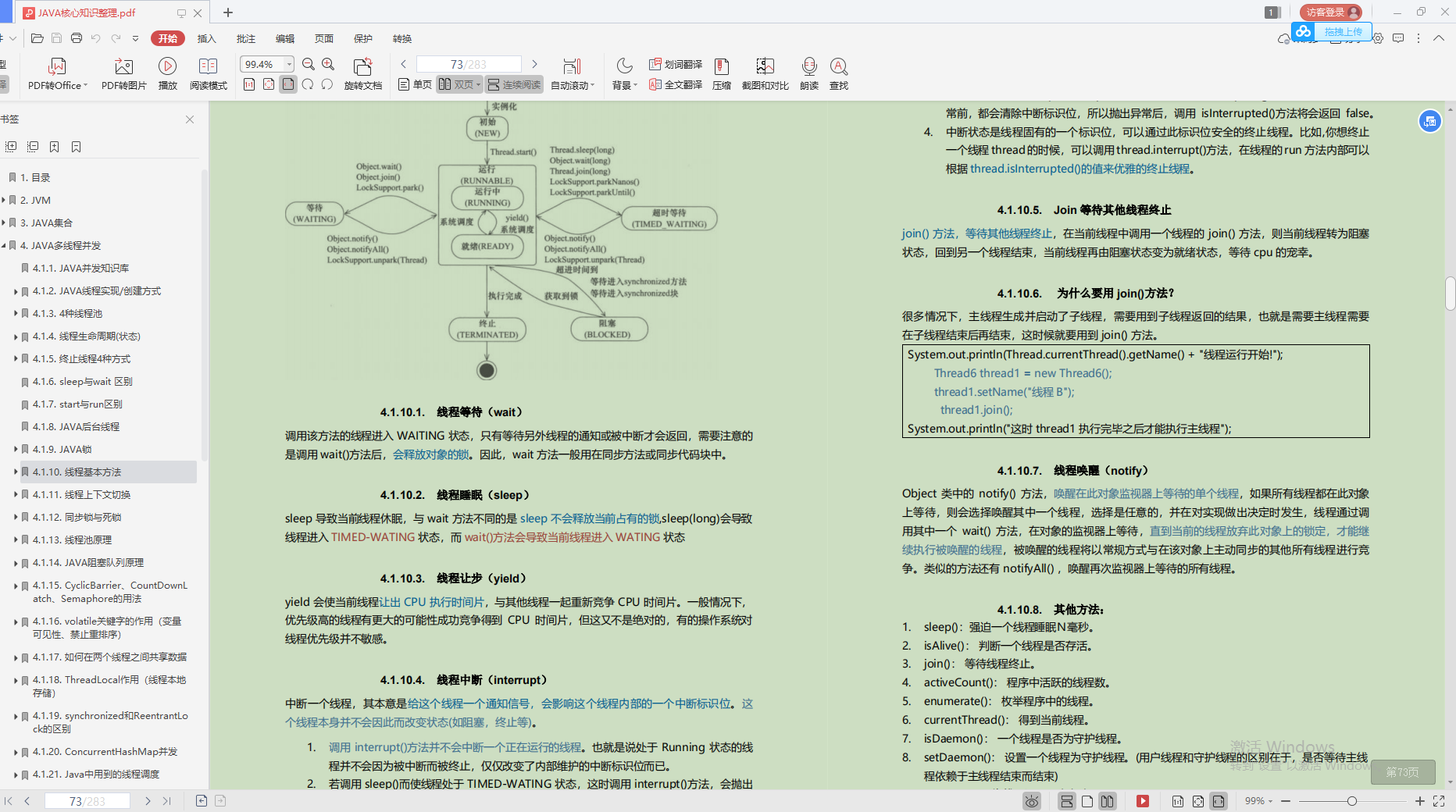Expand bookmark 4.1.13. 线程池原理
This screenshot has height=812, width=1456.
click(x=16, y=540)
